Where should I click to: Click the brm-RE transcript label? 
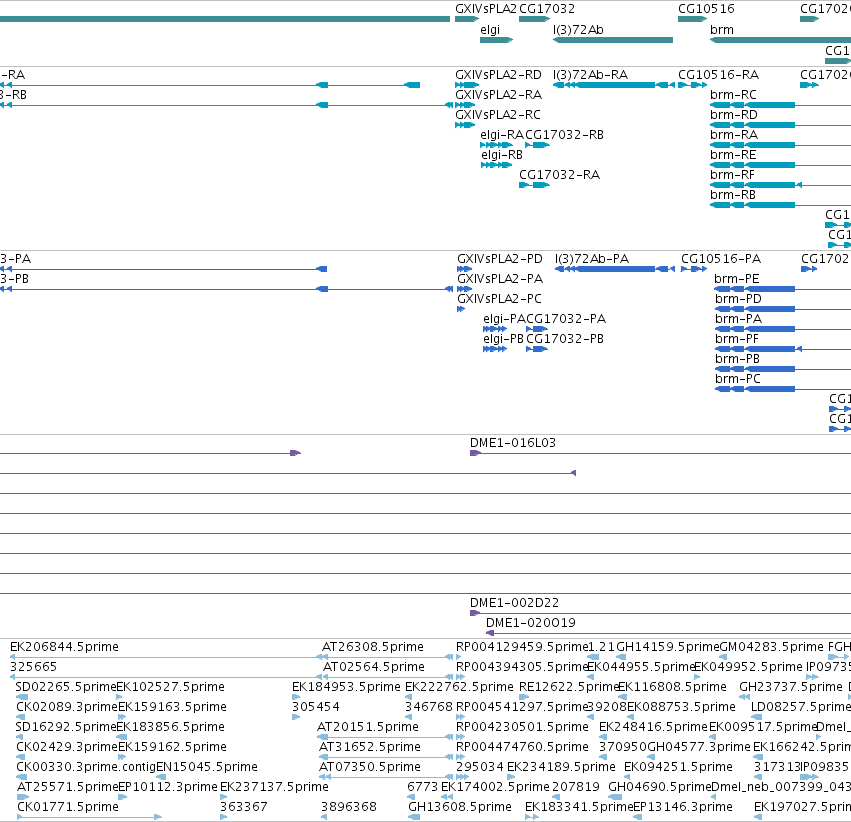[733, 155]
